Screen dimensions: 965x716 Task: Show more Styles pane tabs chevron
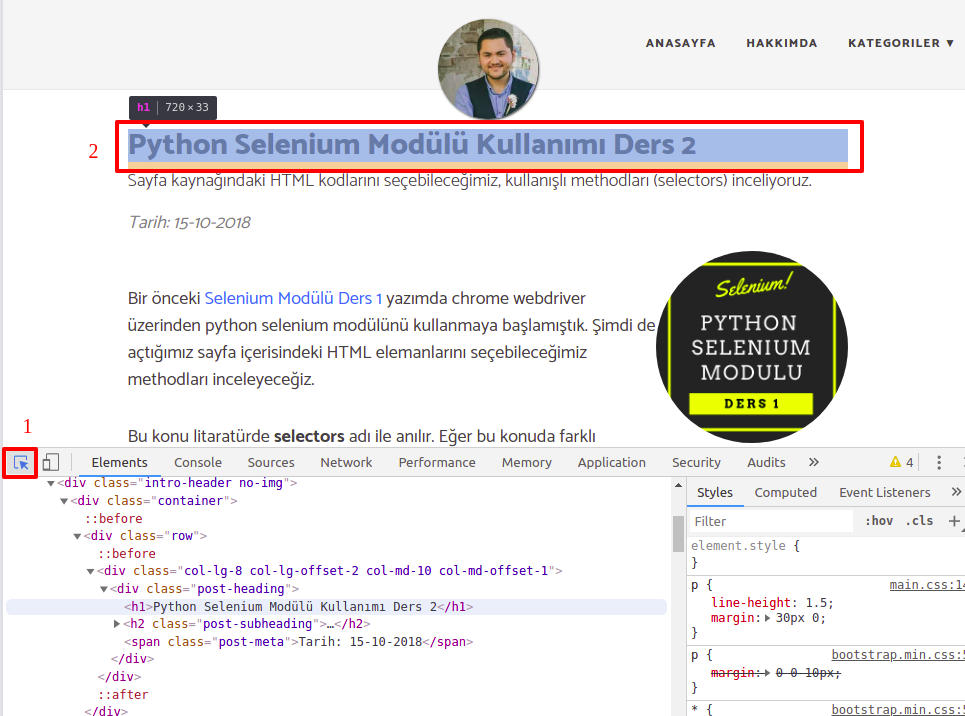click(956, 492)
